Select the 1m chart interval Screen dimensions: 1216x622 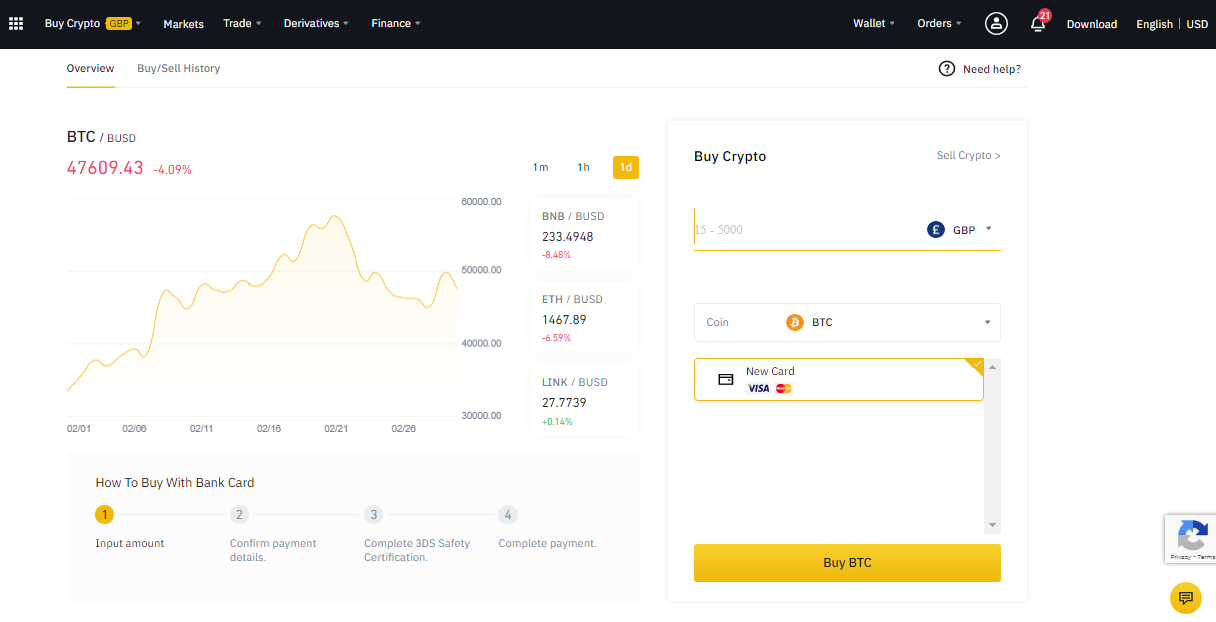(541, 167)
